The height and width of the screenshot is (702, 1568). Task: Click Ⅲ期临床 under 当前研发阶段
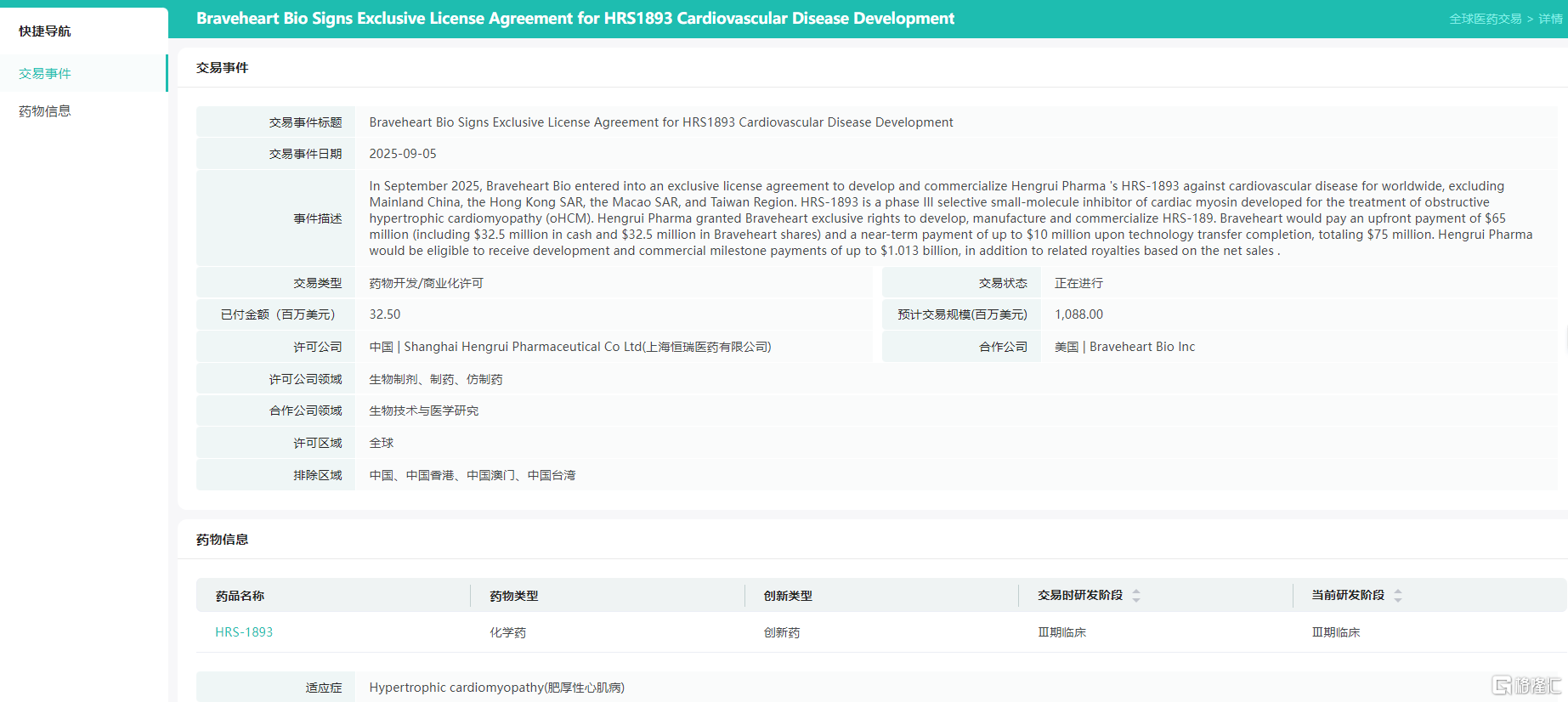pos(1336,632)
